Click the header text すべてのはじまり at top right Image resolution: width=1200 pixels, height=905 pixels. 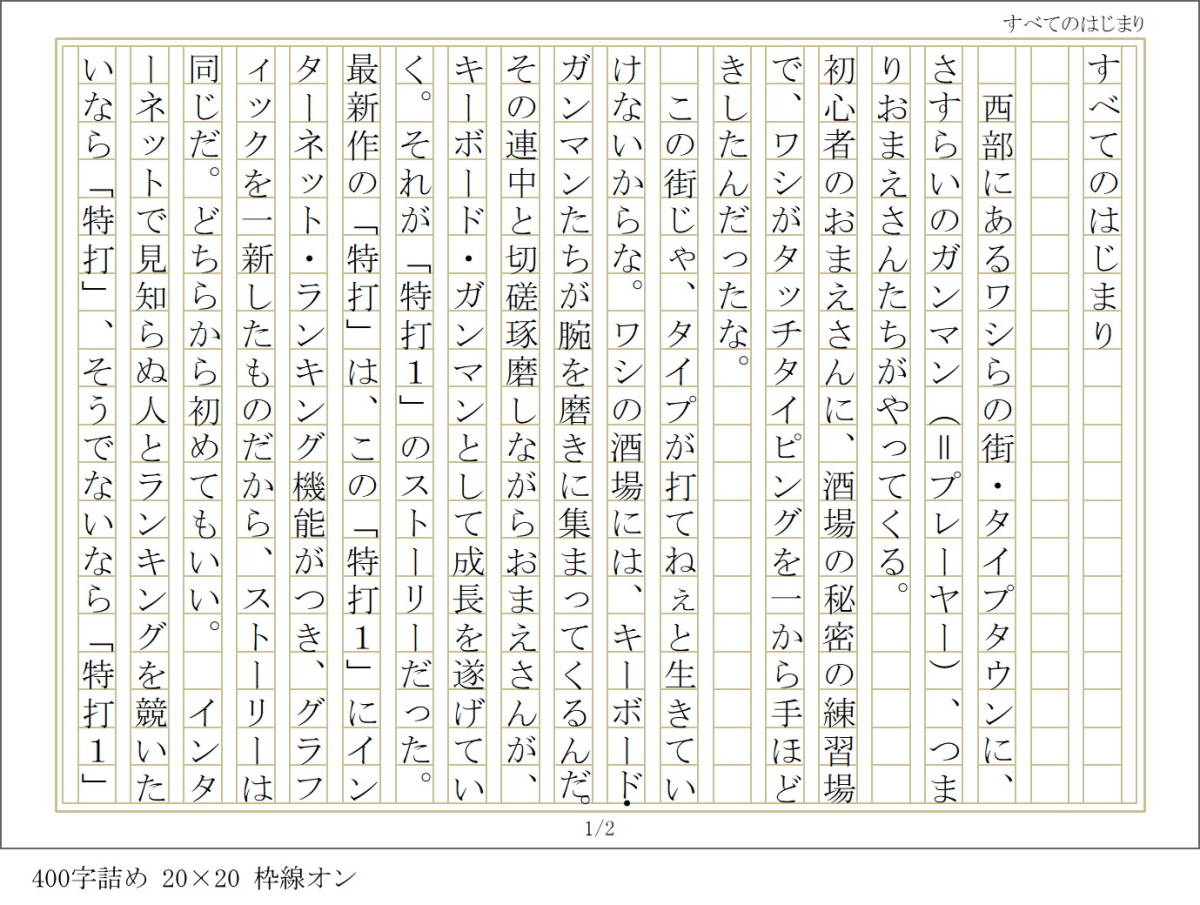click(x=1074, y=23)
